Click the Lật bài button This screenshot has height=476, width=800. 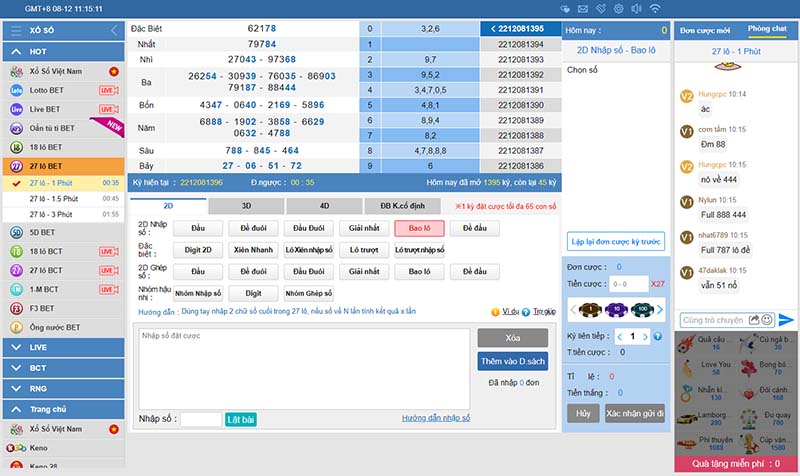(241, 419)
